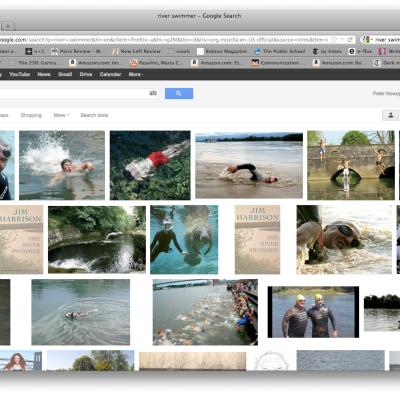Bookmark this page with the star icon
The width and height of the screenshot is (400, 394).
click(x=334, y=40)
